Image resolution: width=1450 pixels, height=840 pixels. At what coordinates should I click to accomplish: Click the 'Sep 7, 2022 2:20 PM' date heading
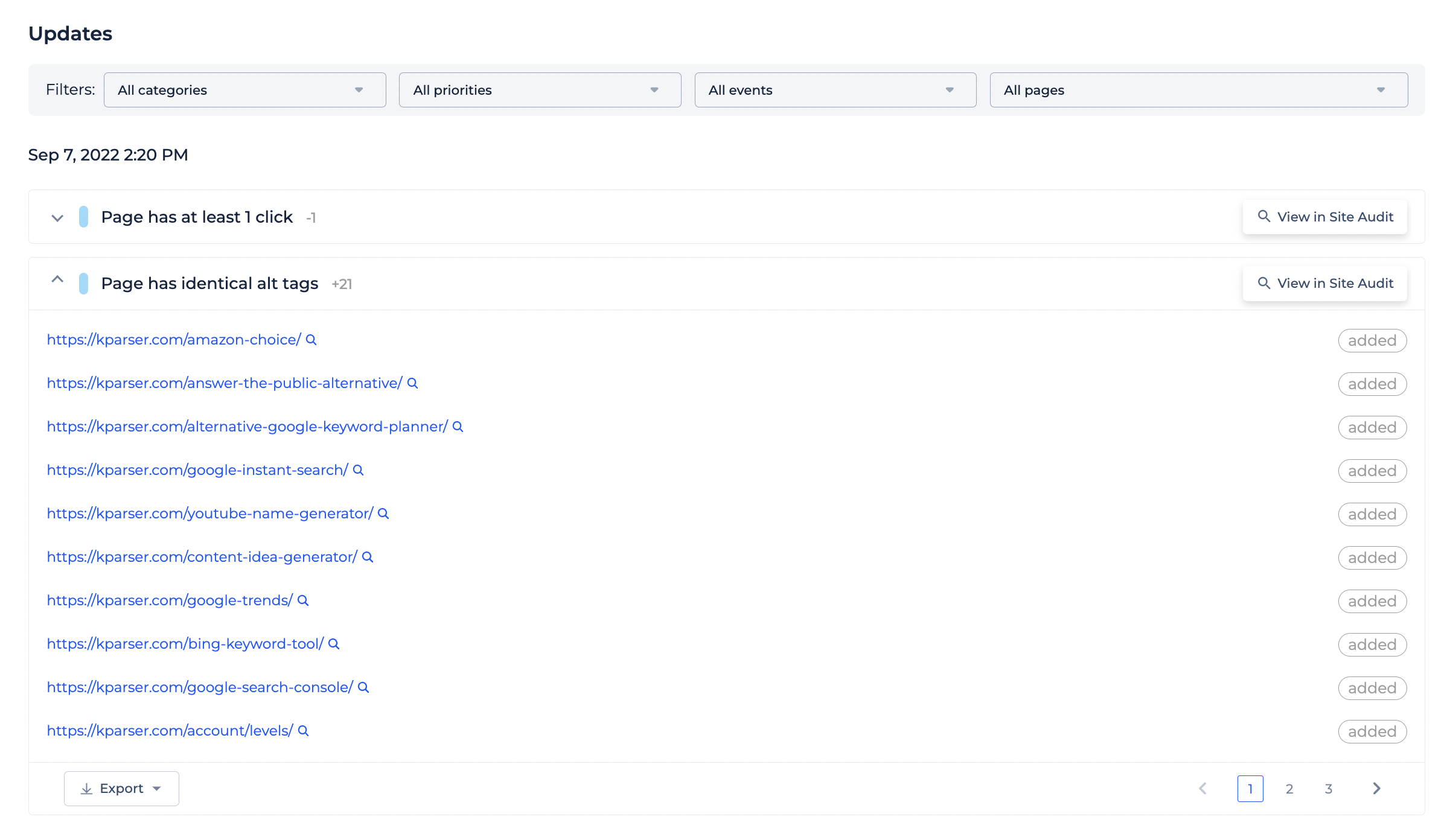(x=108, y=155)
